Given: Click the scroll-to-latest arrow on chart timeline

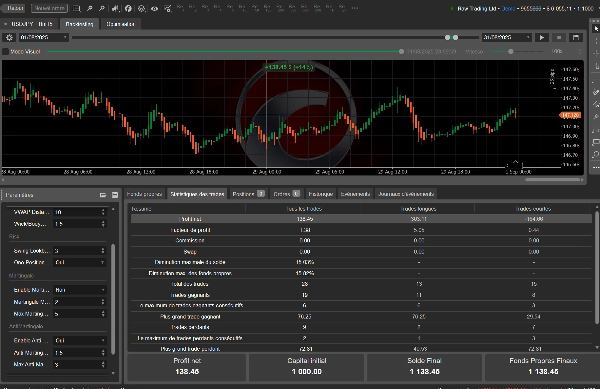Looking at the screenshot, I should (515, 162).
